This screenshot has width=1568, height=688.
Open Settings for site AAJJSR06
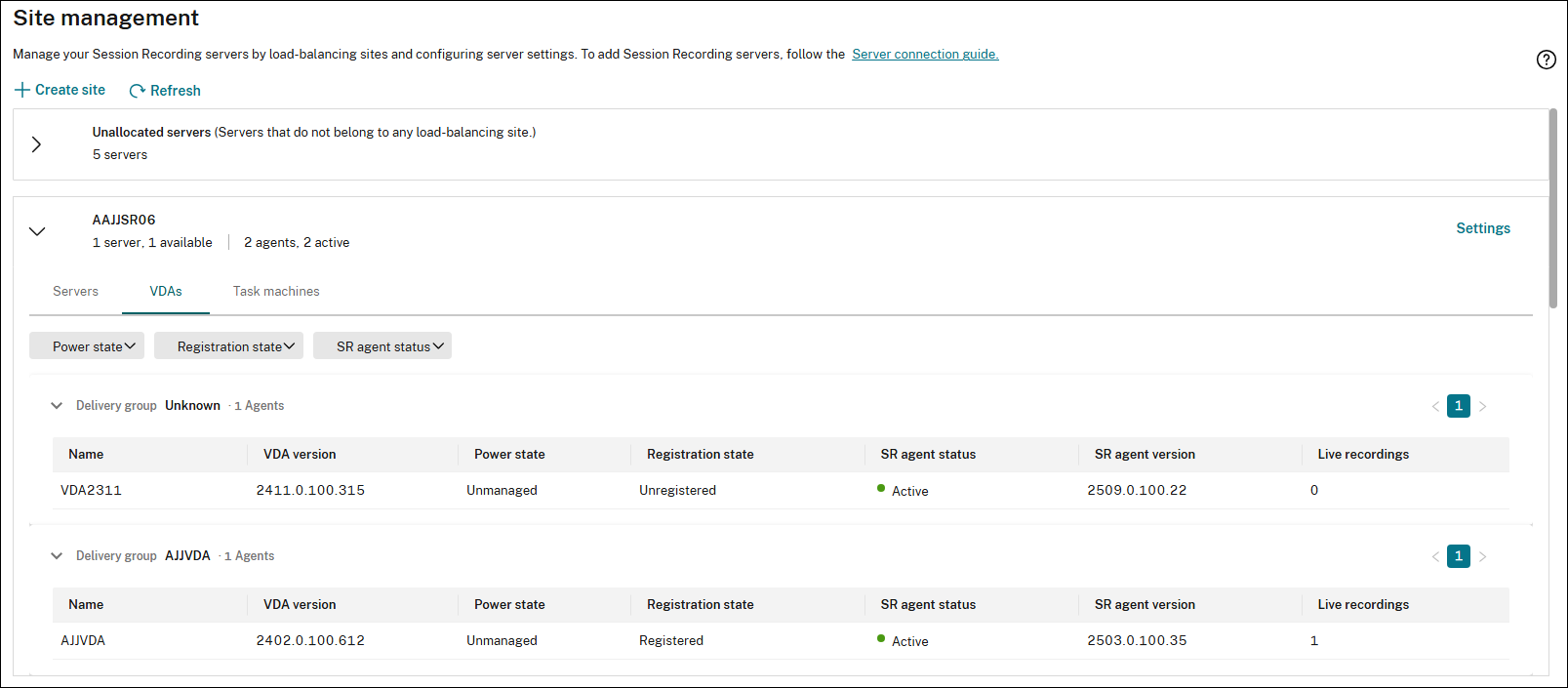coord(1482,228)
